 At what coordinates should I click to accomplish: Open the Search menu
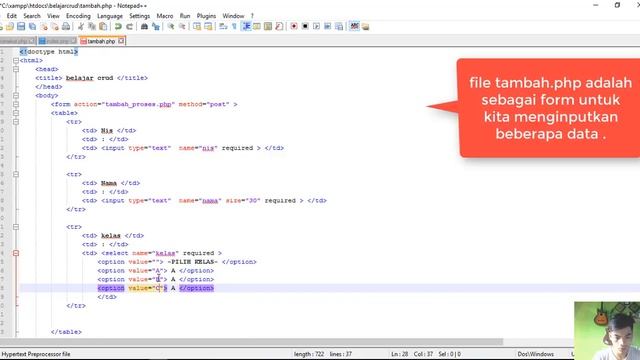click(32, 16)
